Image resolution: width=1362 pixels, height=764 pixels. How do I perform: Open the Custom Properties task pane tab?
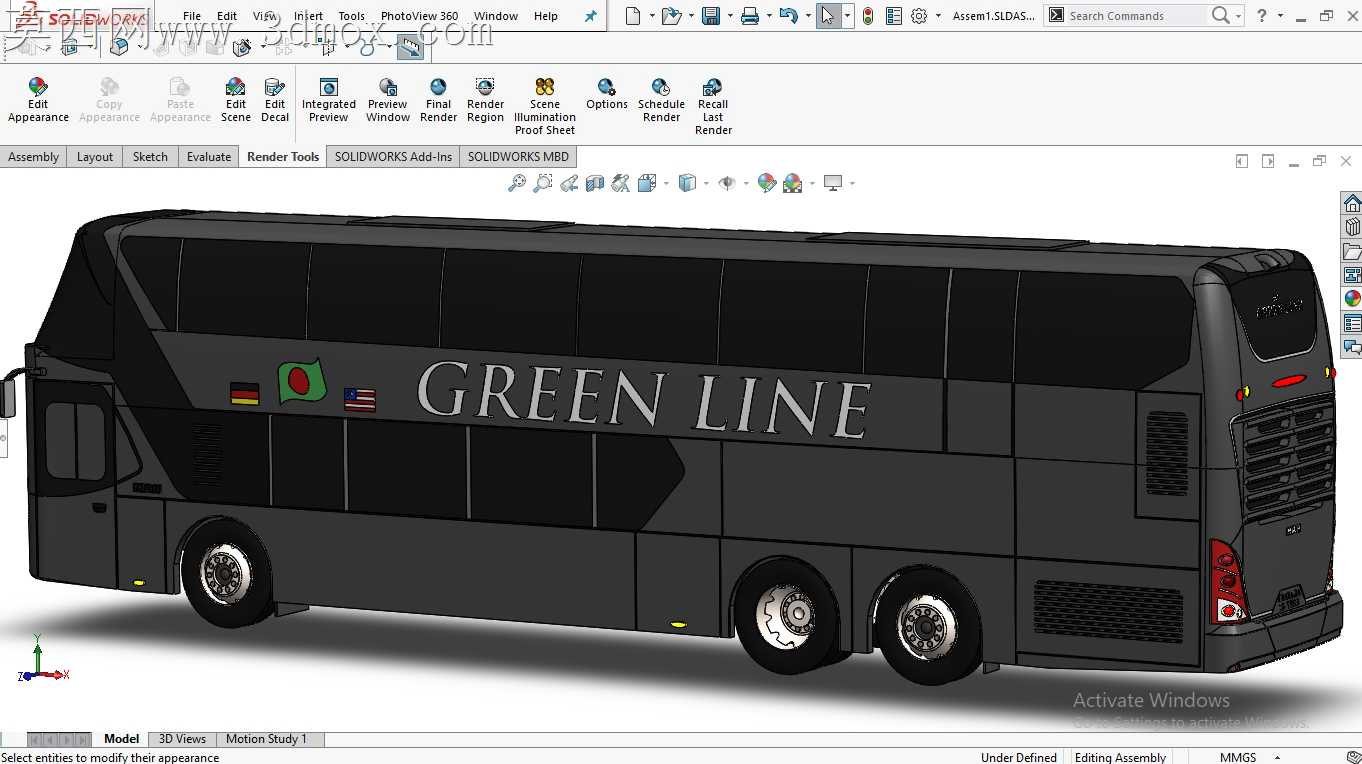[x=1352, y=323]
